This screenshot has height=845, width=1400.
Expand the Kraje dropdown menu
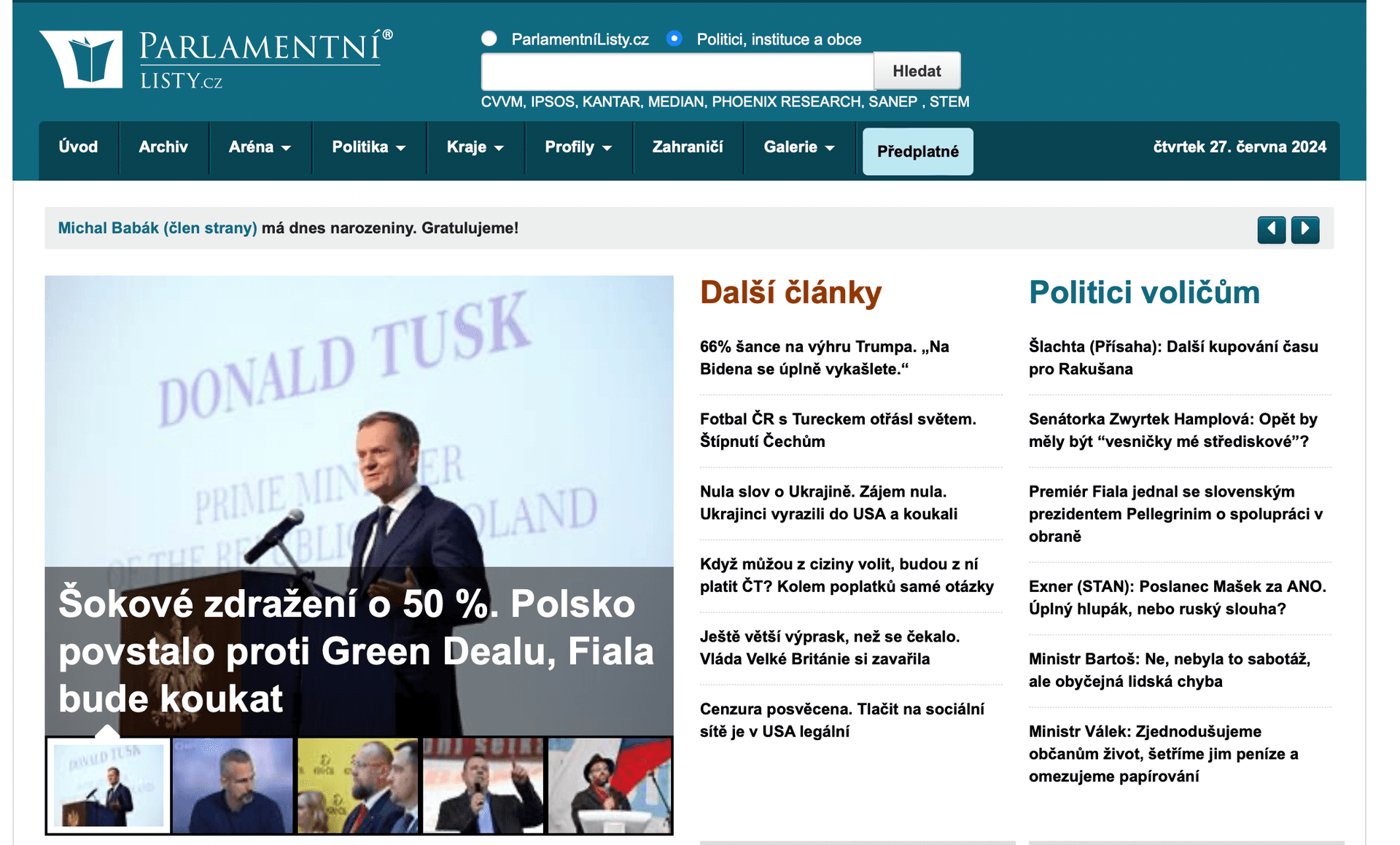click(475, 147)
